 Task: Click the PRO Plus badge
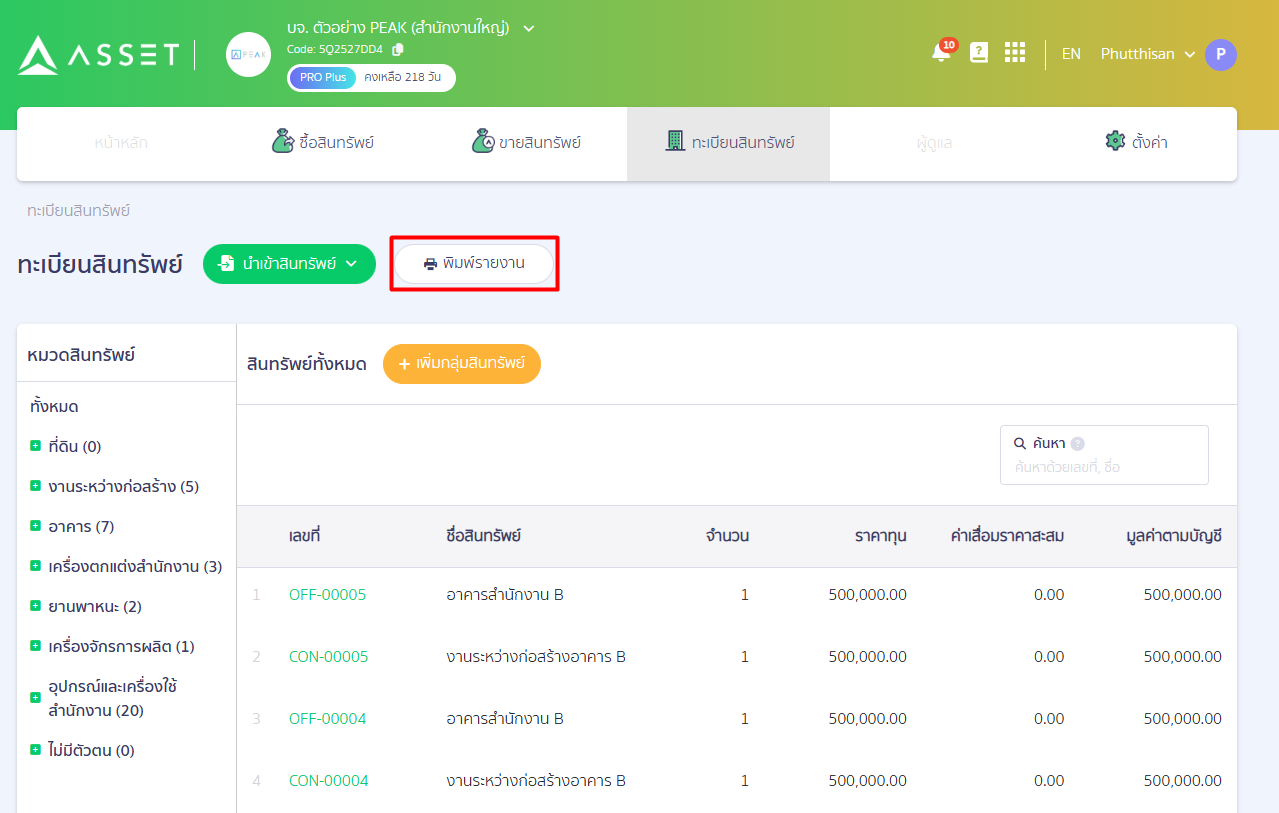tap(322, 77)
